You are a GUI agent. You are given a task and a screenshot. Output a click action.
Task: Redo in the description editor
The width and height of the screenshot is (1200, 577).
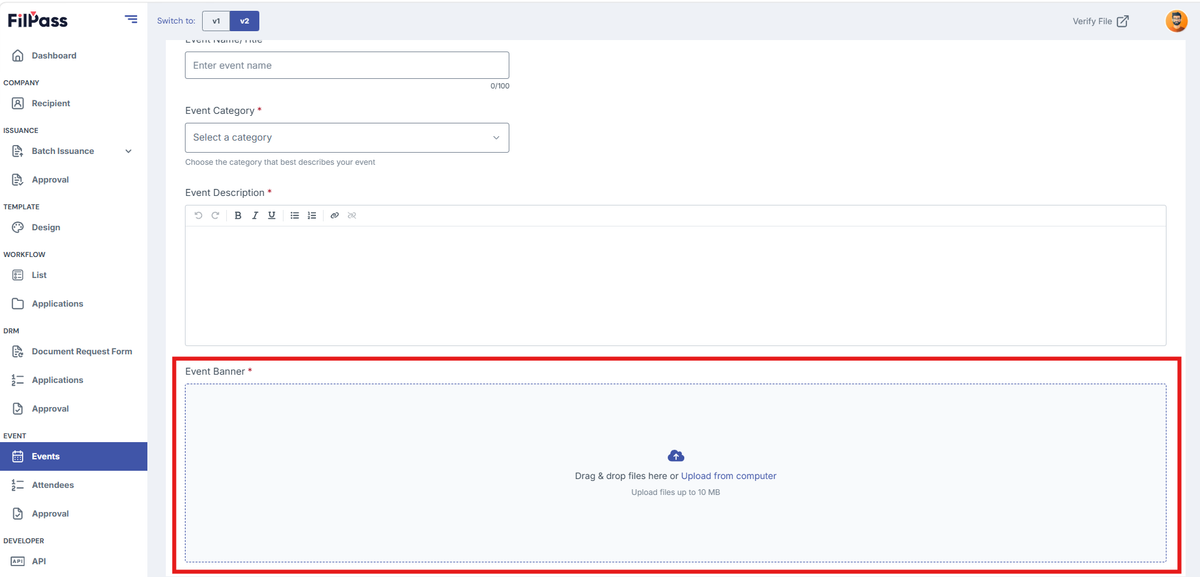(215, 215)
